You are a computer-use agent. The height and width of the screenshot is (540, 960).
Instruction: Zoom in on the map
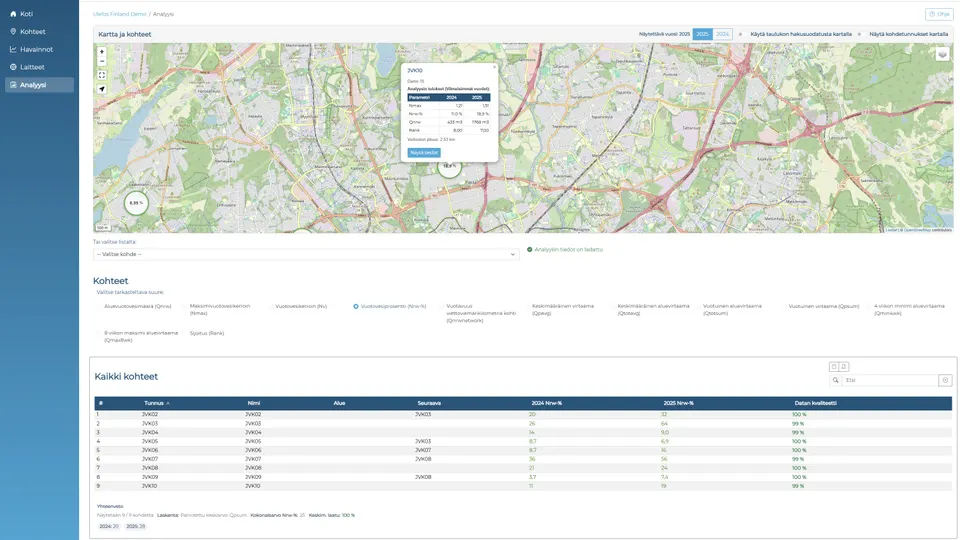click(x=102, y=51)
